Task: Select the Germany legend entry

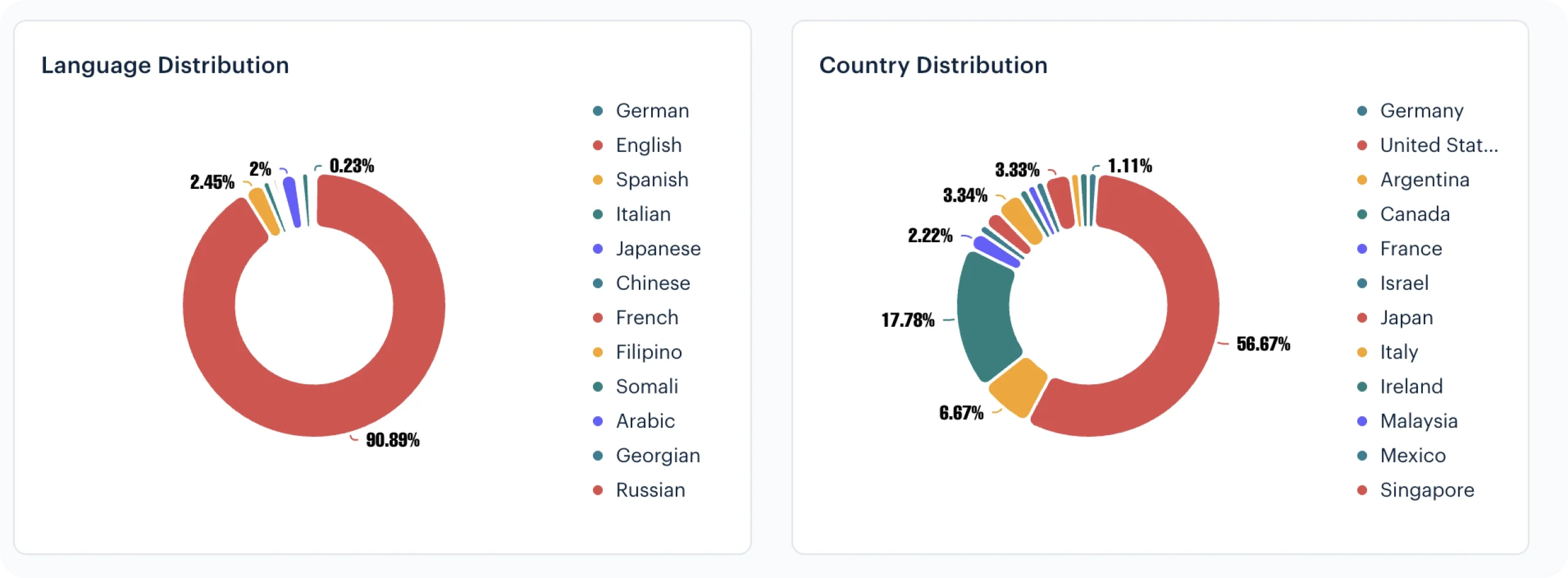Action: click(x=1421, y=111)
